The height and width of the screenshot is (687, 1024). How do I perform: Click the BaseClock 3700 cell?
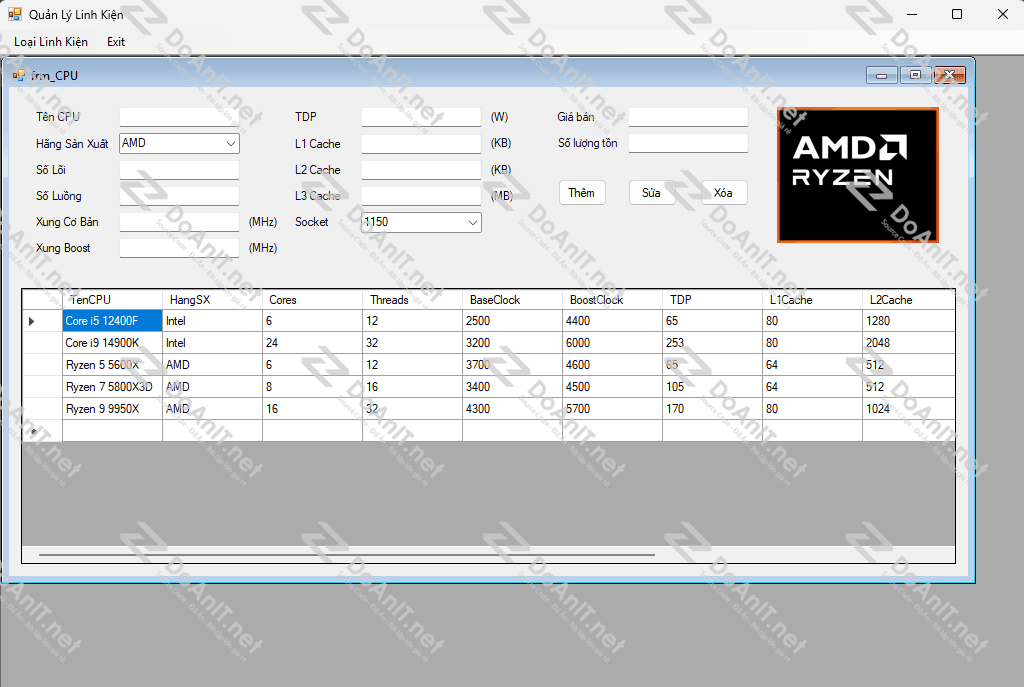[x=512, y=365]
